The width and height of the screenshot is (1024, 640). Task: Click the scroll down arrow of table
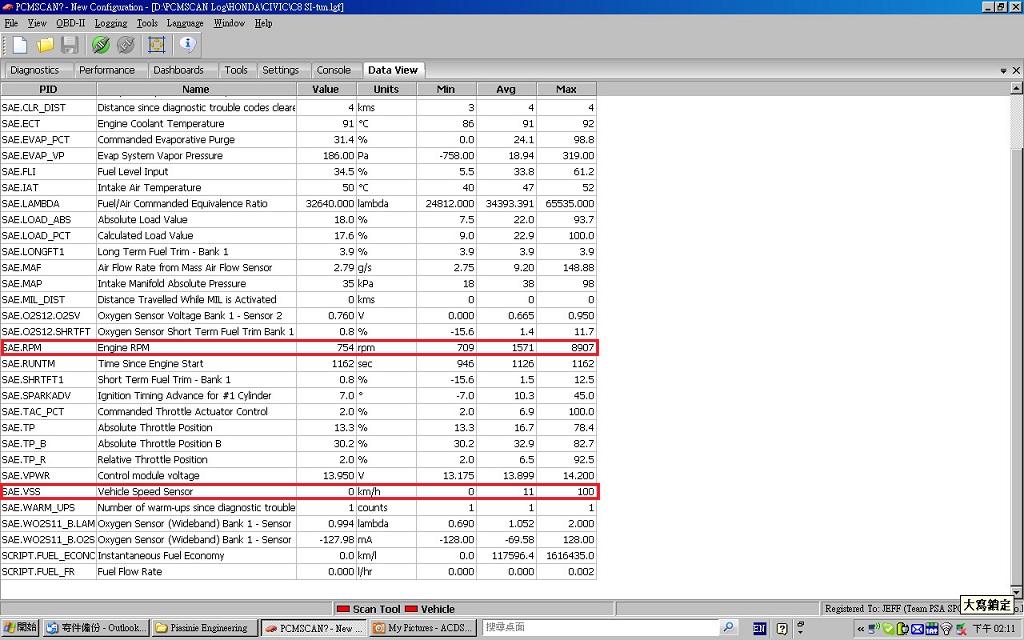point(1017,593)
